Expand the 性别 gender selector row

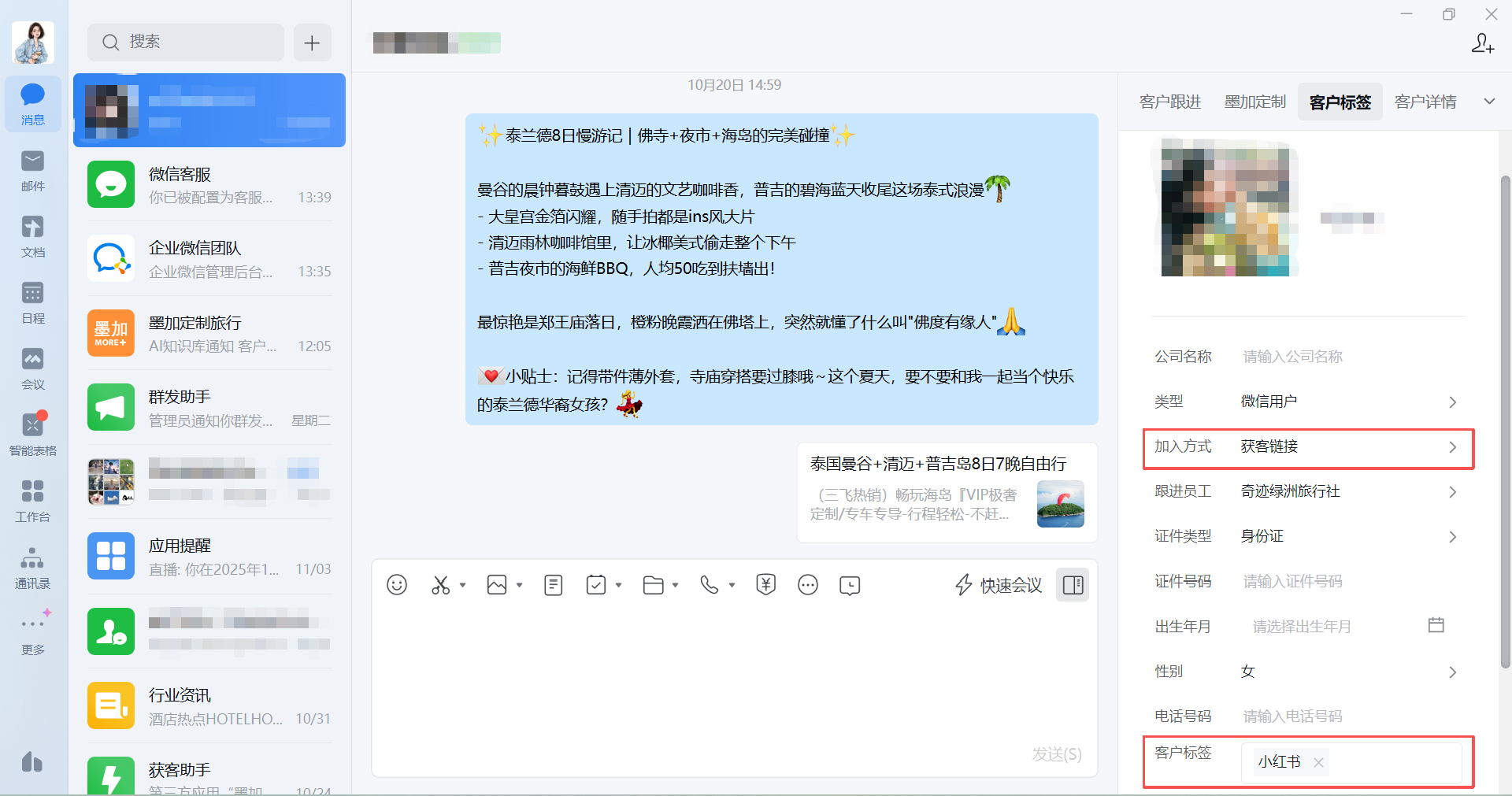pyautogui.click(x=1308, y=672)
